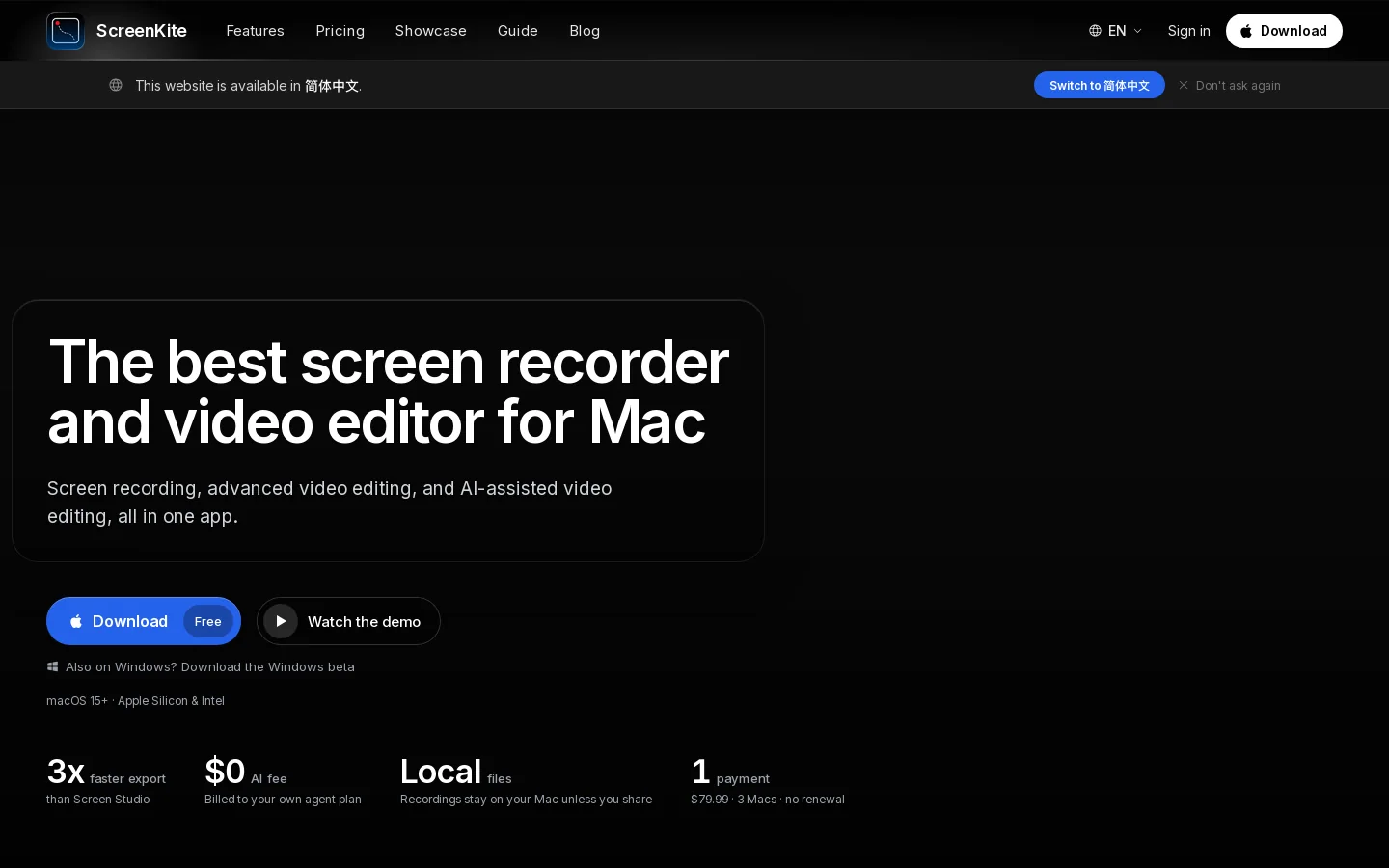Select Don't ask again
The width and height of the screenshot is (1389, 868).
pos(1238,86)
